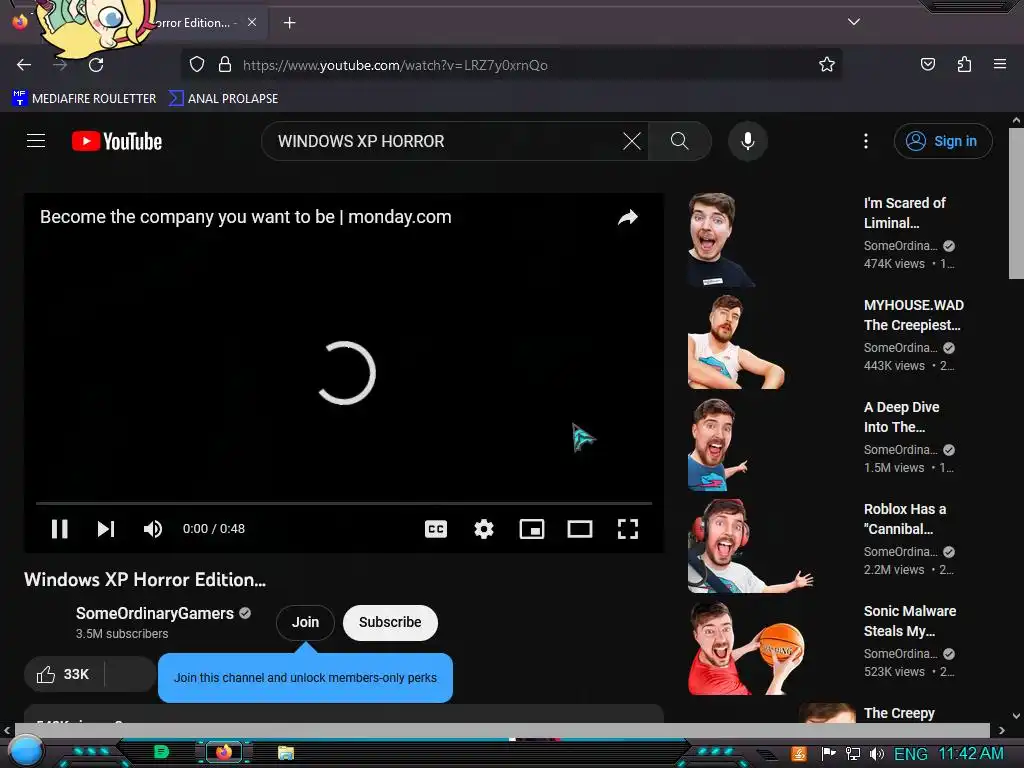Open the network tray icon
This screenshot has height=768, width=1024.
coord(852,754)
